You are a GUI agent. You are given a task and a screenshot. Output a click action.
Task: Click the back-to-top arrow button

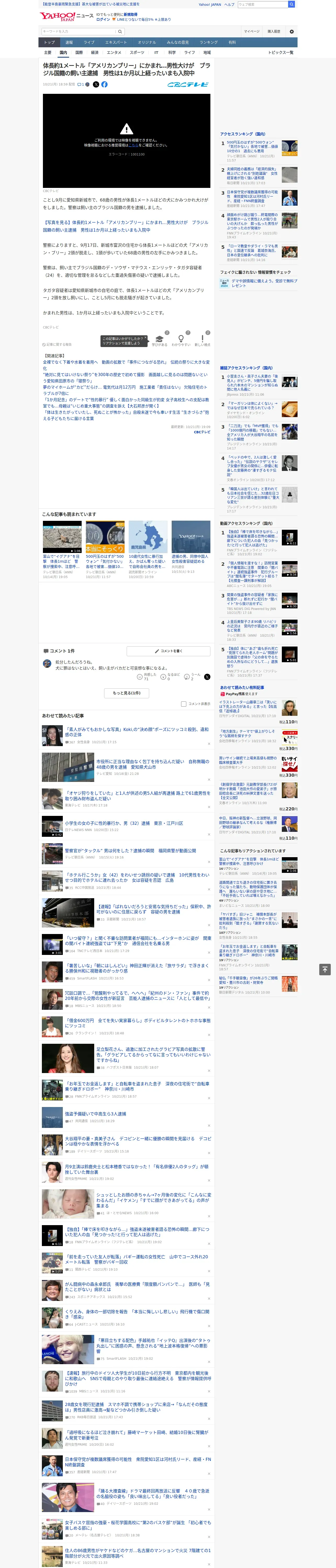(325, 969)
